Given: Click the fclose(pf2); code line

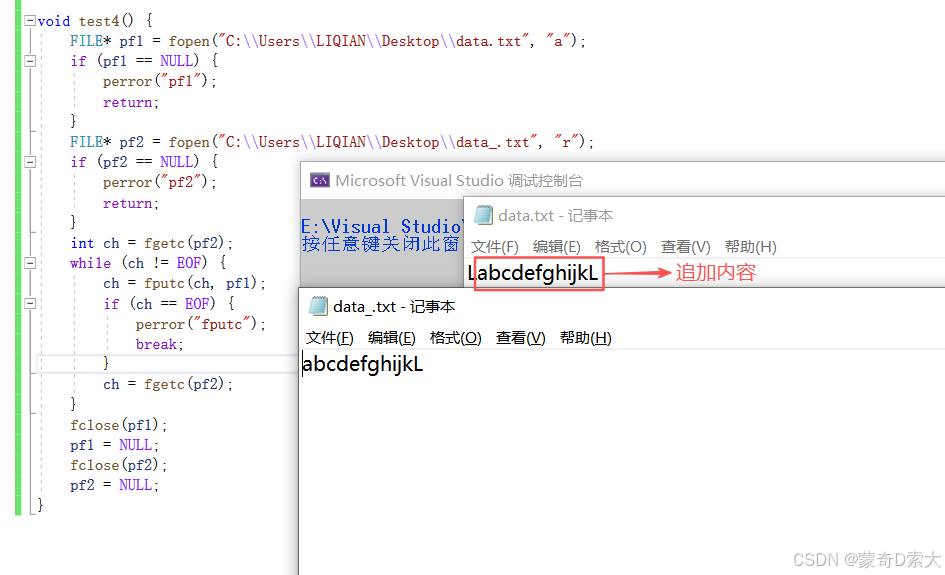Looking at the screenshot, I should [x=119, y=465].
